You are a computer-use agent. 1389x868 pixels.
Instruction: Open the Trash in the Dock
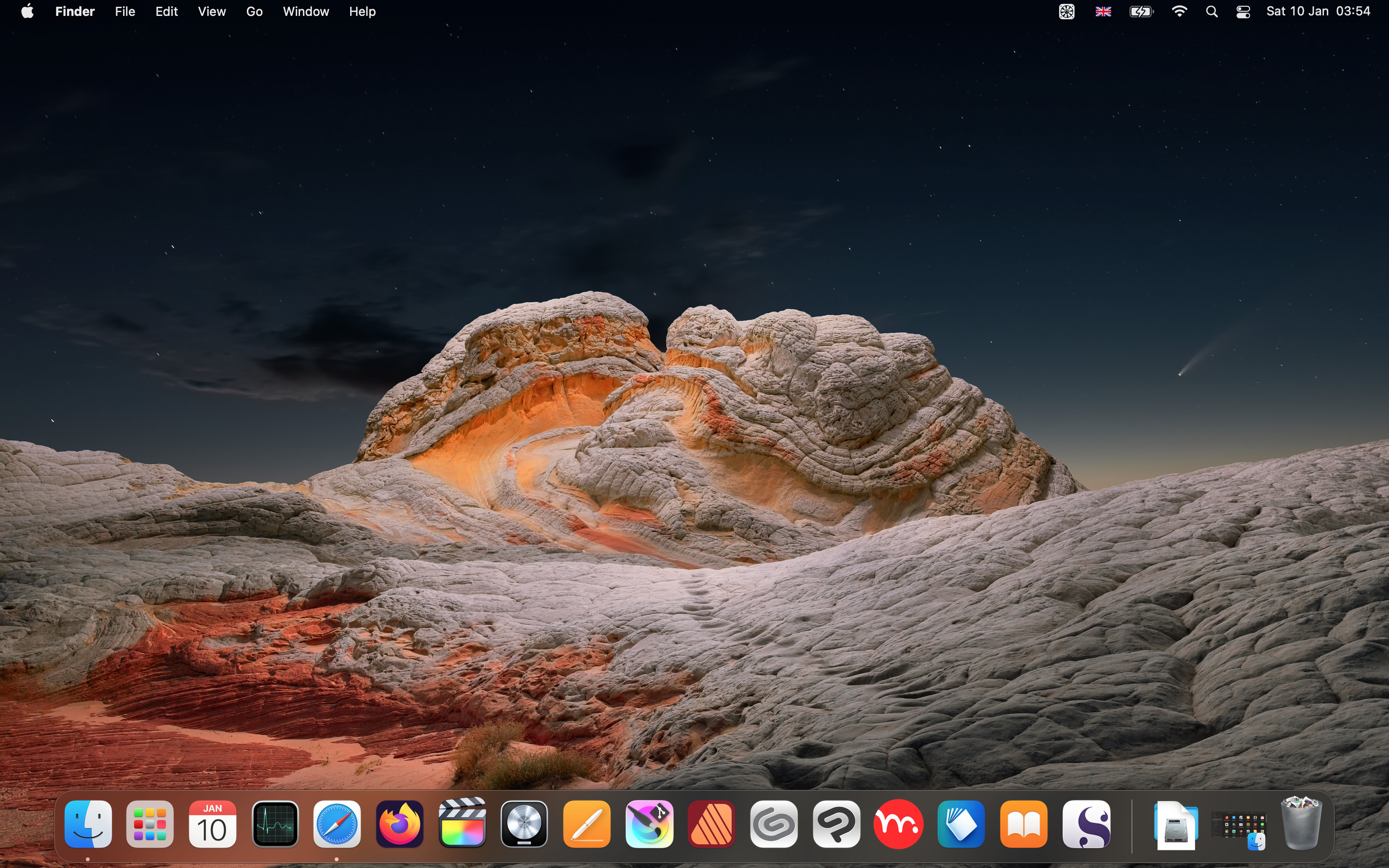(1301, 824)
